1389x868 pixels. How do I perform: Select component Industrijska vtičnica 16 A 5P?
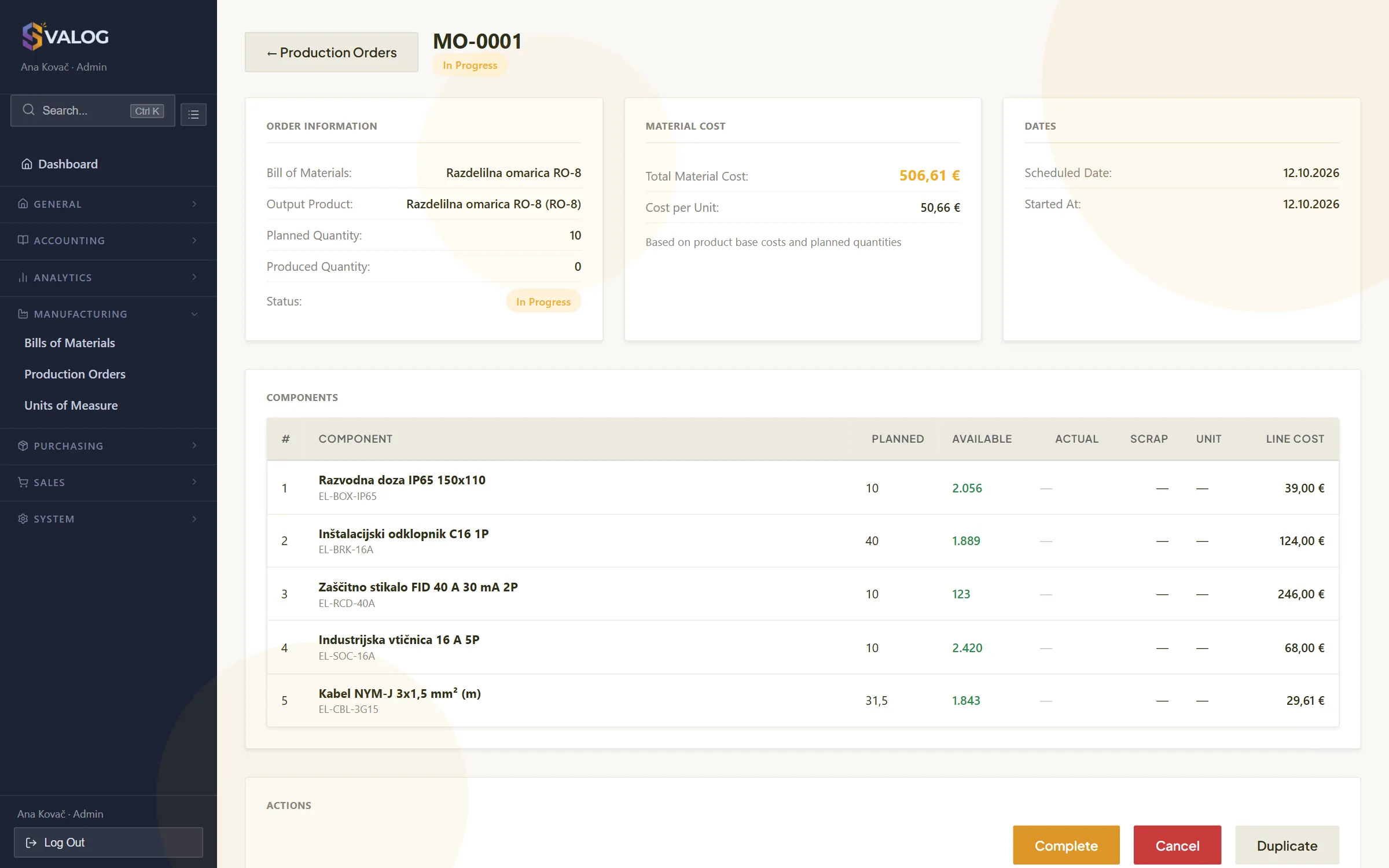pos(399,640)
